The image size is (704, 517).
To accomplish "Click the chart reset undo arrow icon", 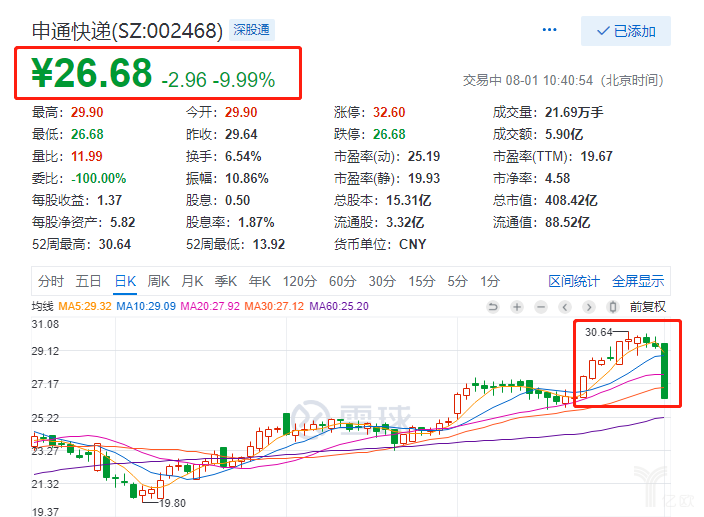I will coord(493,307).
